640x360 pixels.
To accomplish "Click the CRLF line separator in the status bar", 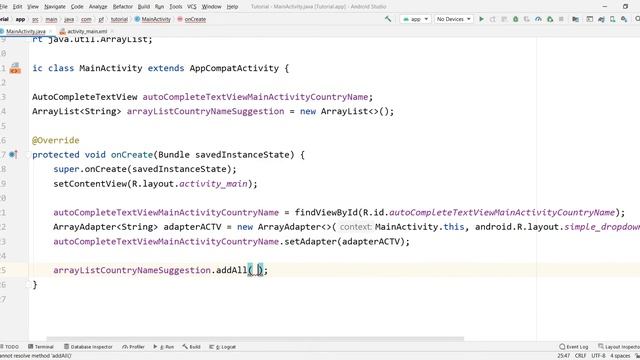I will pyautogui.click(x=580, y=356).
